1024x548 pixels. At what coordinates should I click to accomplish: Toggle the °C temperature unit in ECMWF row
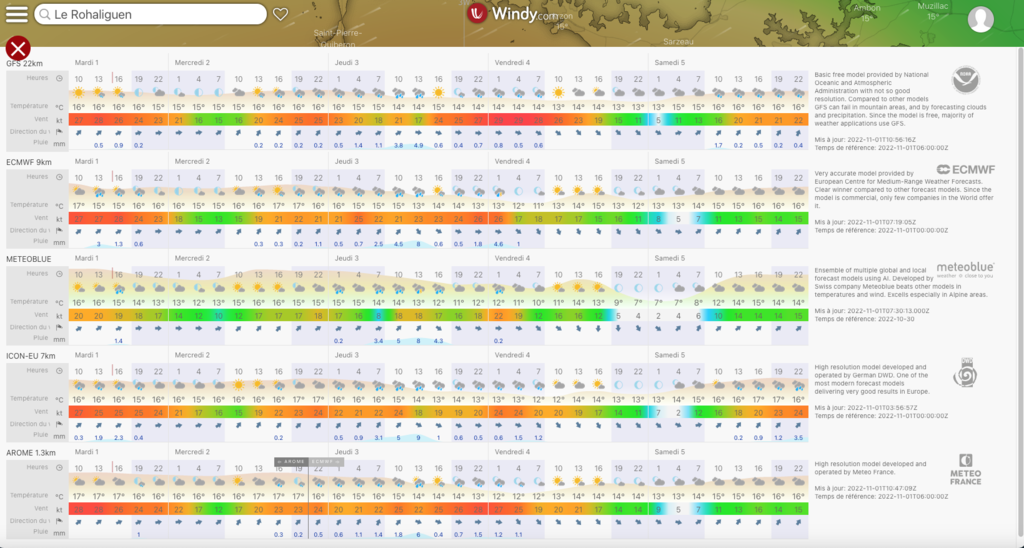[59, 206]
